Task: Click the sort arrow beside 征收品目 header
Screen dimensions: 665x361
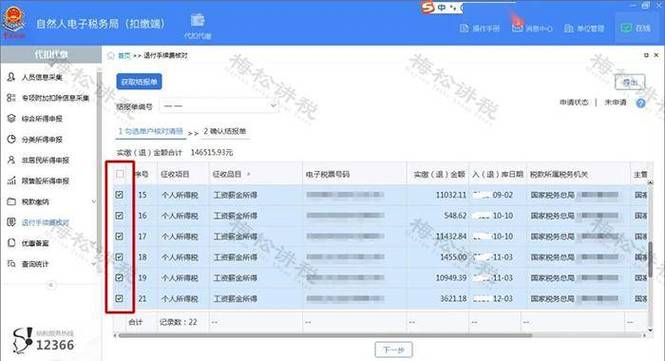Action: (249, 174)
